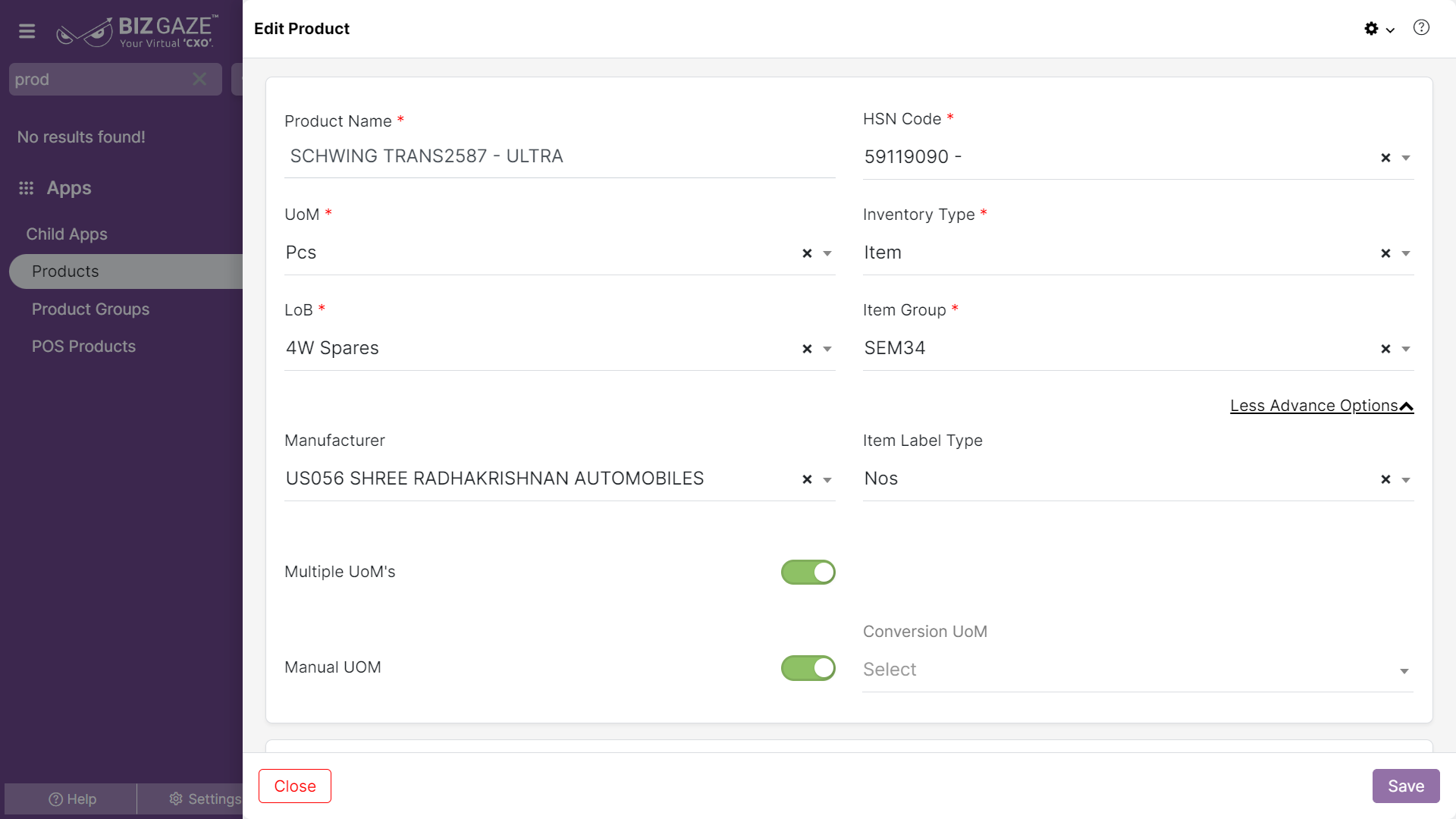Click the Save button
Viewport: 1456px width, 819px height.
click(x=1406, y=786)
